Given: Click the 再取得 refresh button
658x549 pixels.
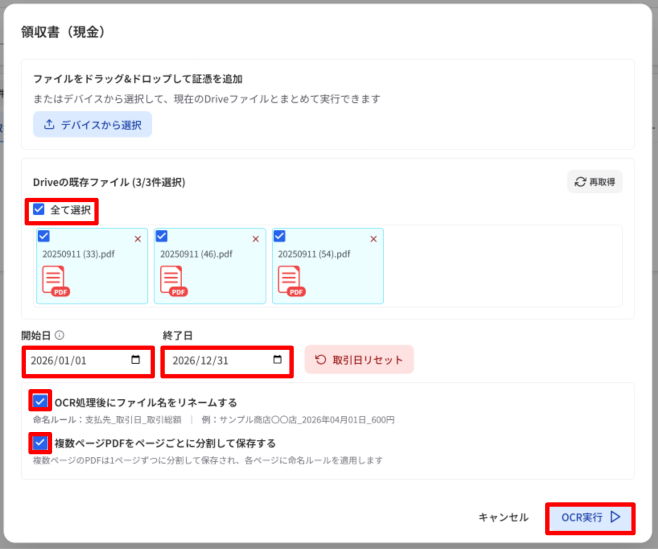Looking at the screenshot, I should tap(595, 182).
